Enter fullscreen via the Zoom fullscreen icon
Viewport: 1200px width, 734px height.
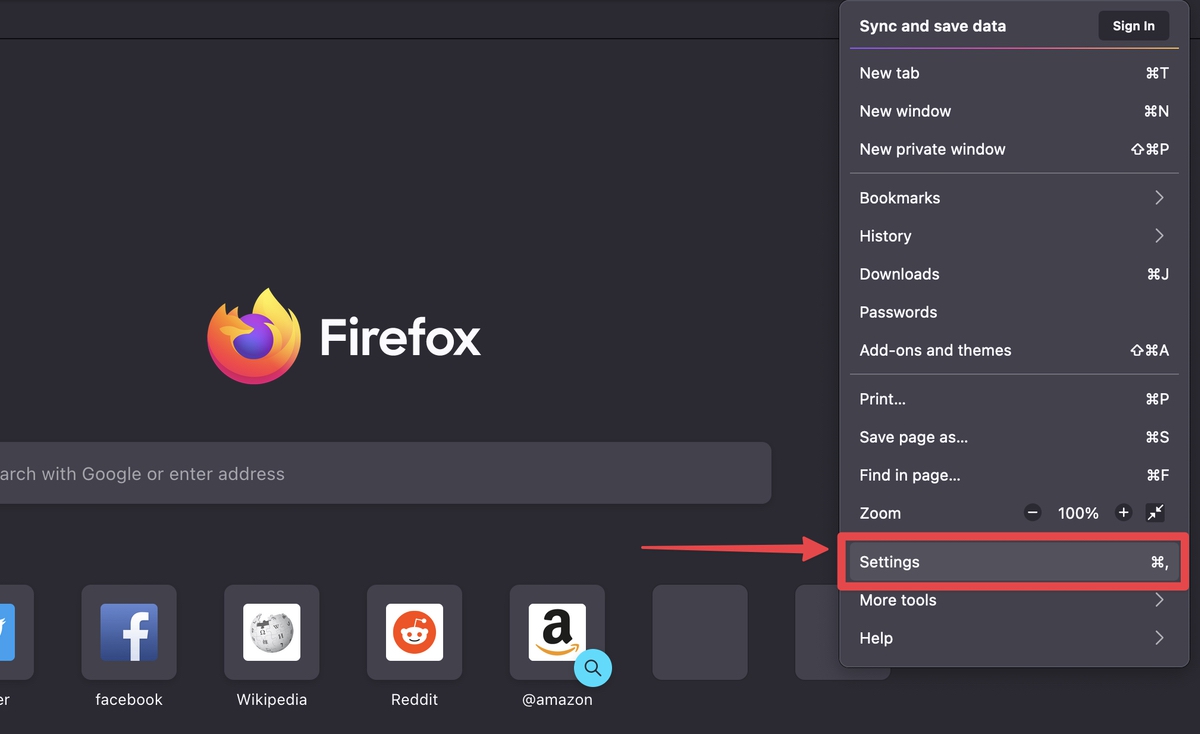tap(1156, 513)
